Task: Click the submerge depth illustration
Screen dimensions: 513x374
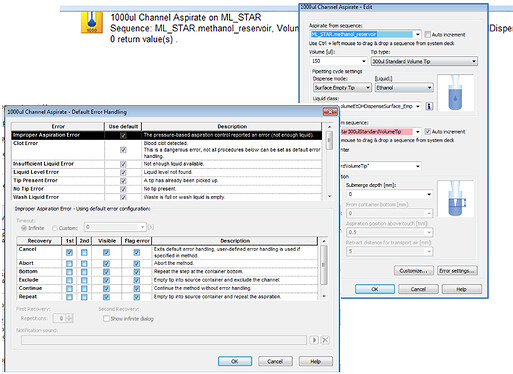Action: point(455,199)
